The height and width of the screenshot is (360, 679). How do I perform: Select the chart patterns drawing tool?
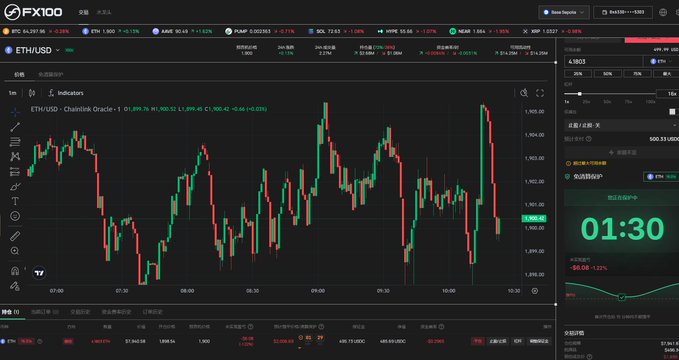click(15, 157)
